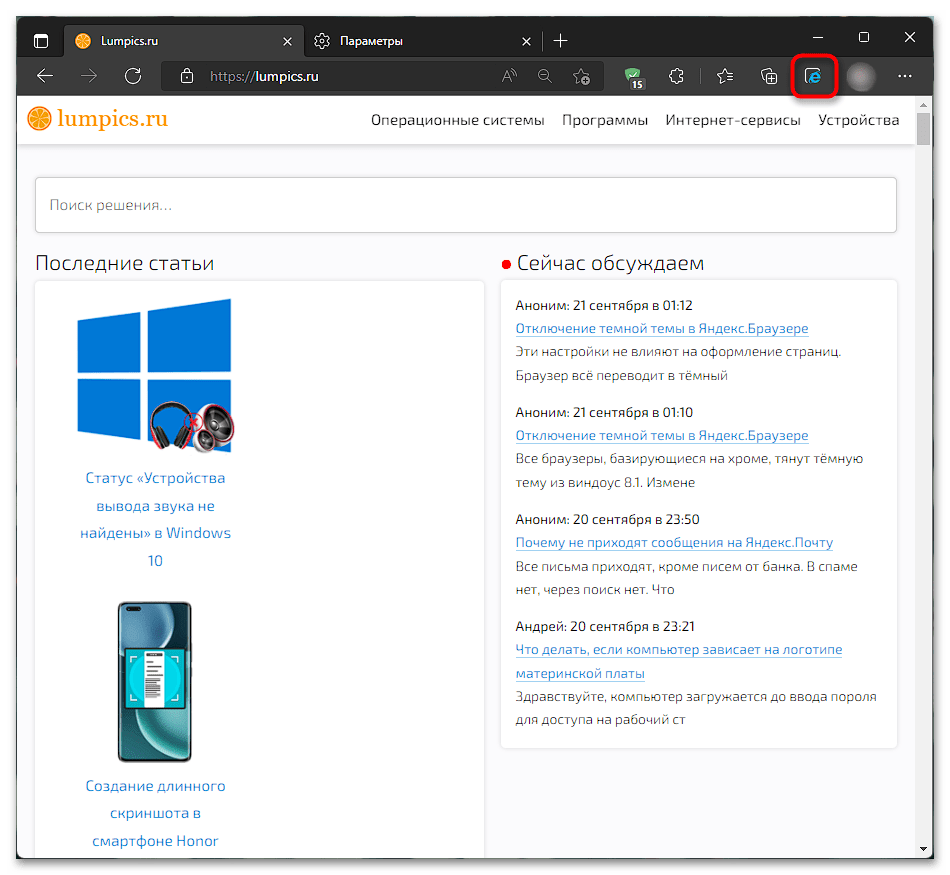The image size is (950, 875).
Task: Open the Settings and more ellipsis menu
Action: pos(905,76)
